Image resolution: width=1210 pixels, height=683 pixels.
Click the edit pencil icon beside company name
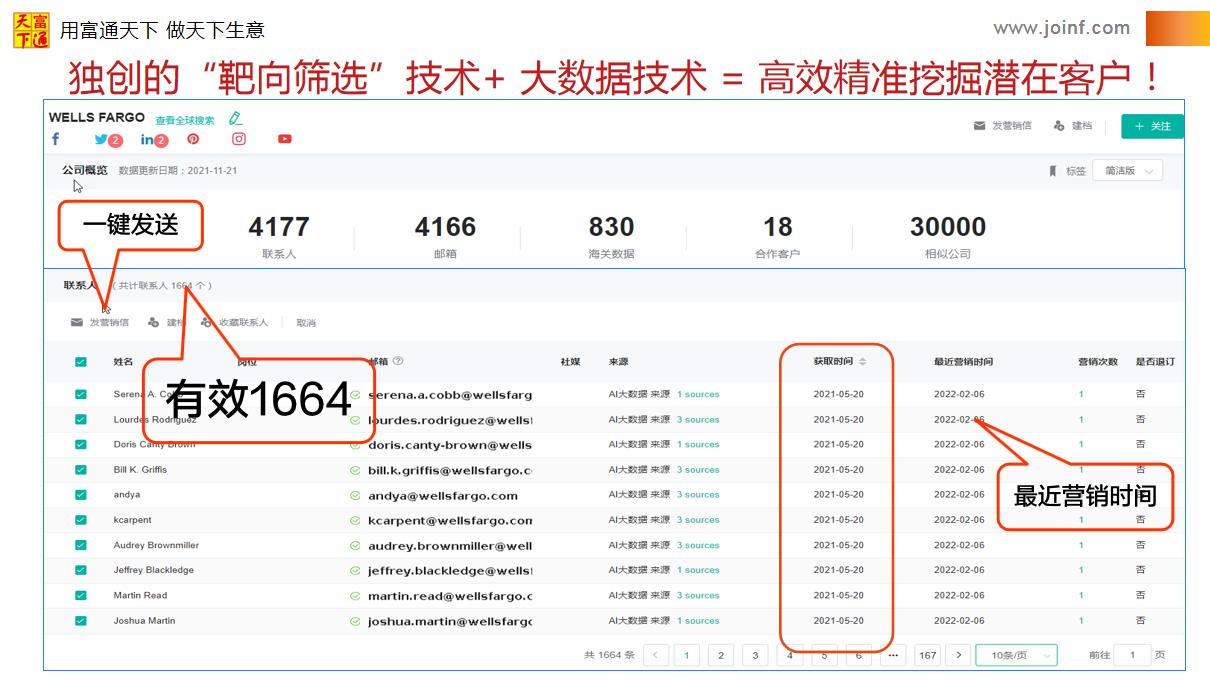click(235, 118)
